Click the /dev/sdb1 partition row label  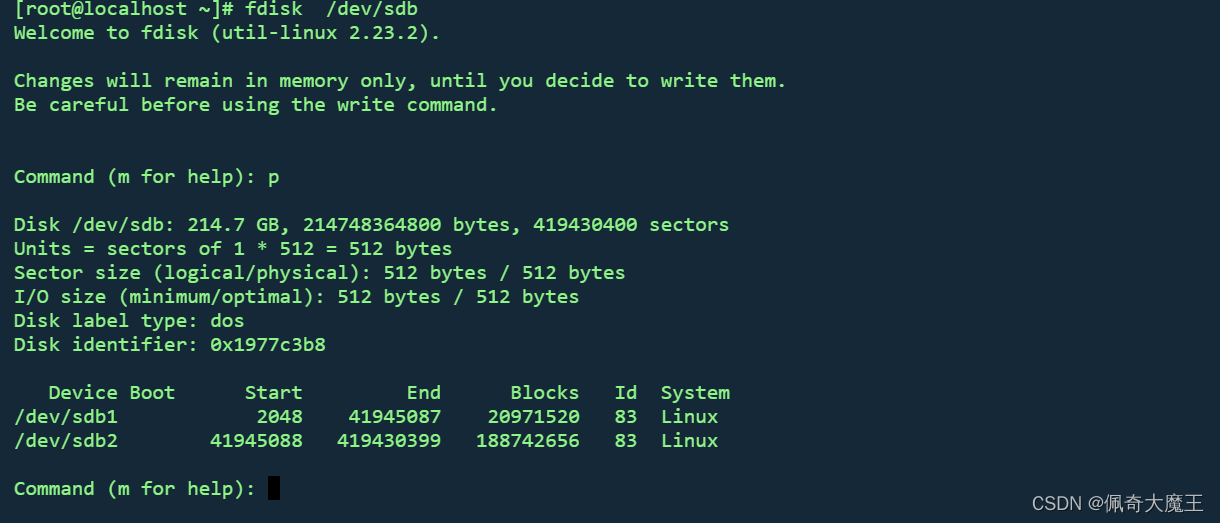point(66,417)
